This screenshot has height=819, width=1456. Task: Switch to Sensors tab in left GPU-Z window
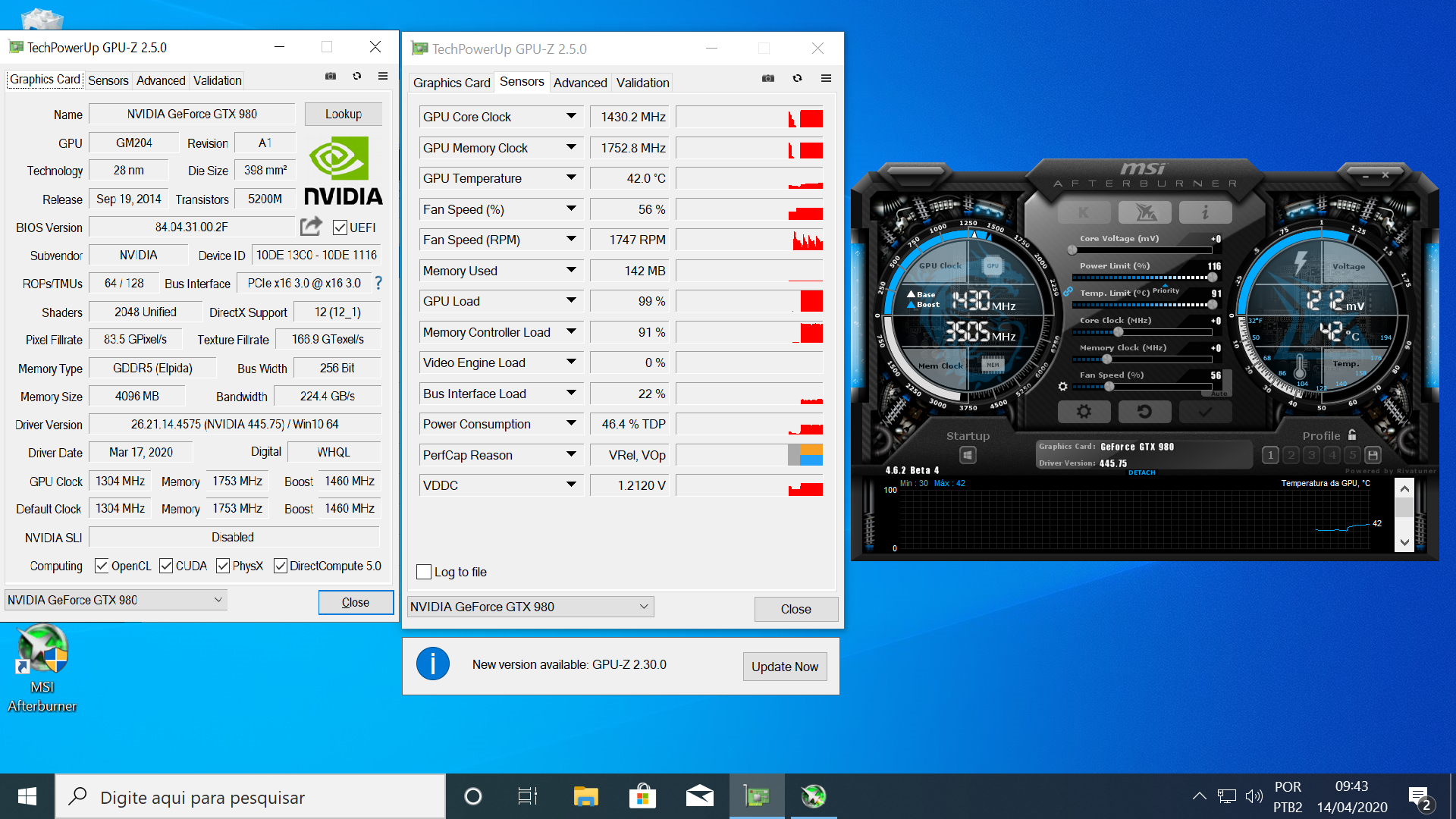(108, 80)
